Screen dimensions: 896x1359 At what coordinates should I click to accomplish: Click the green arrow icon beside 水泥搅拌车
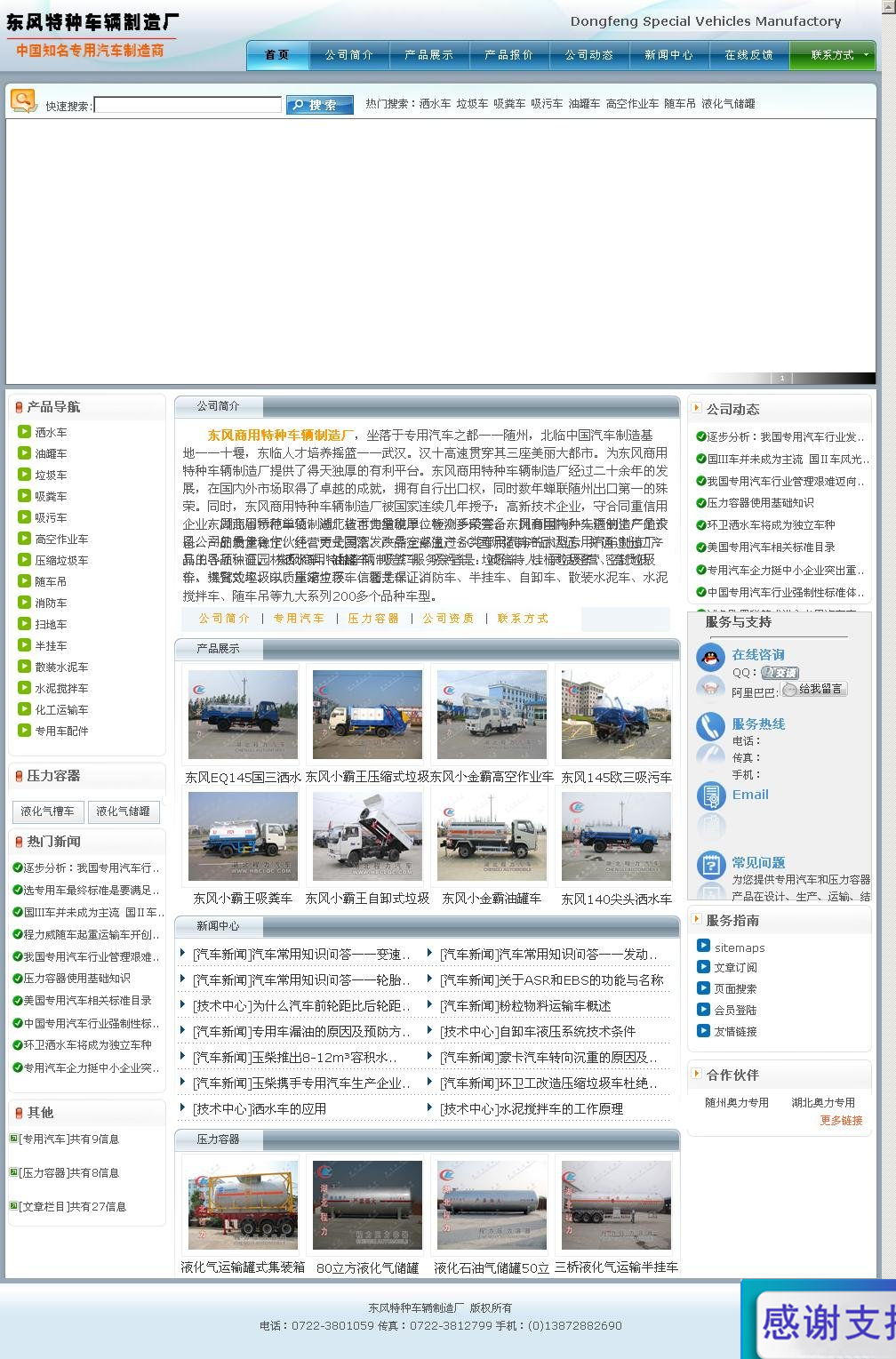tap(24, 688)
